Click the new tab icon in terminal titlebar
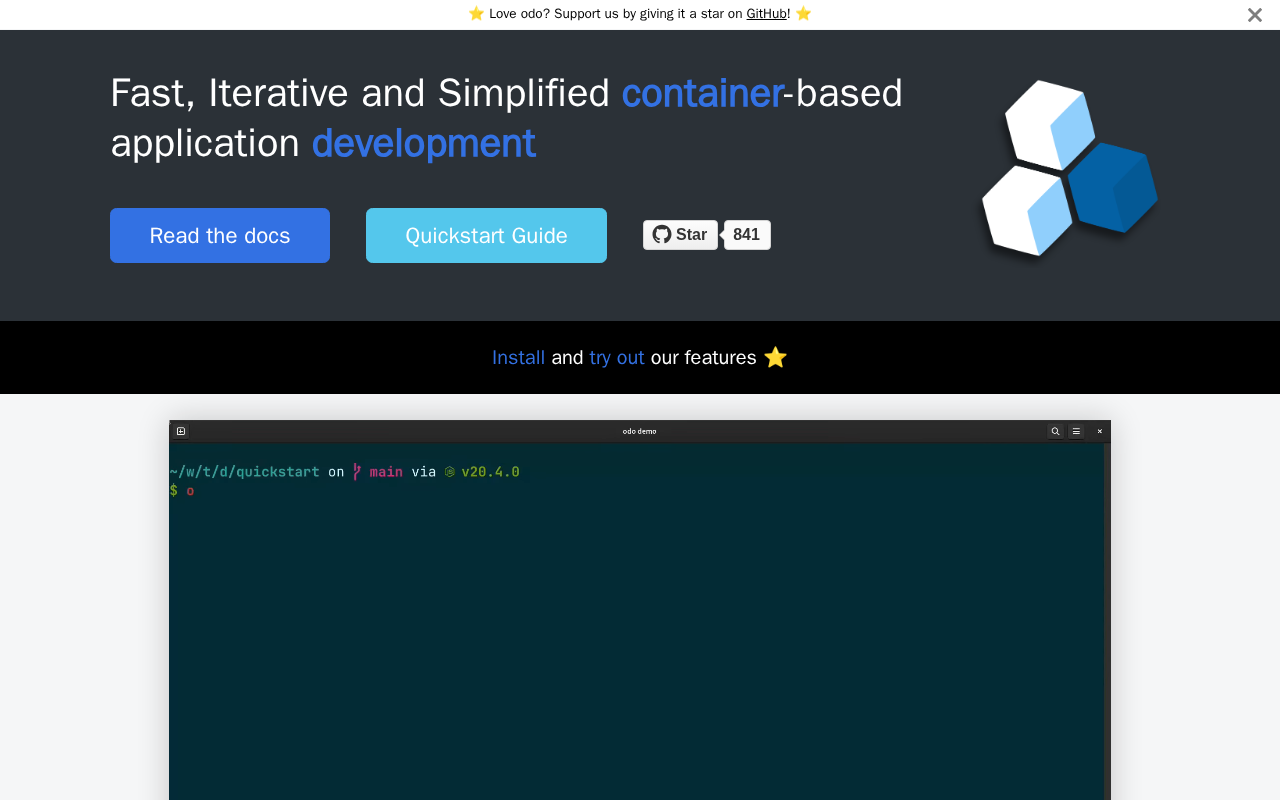The image size is (1280, 800). click(x=181, y=431)
